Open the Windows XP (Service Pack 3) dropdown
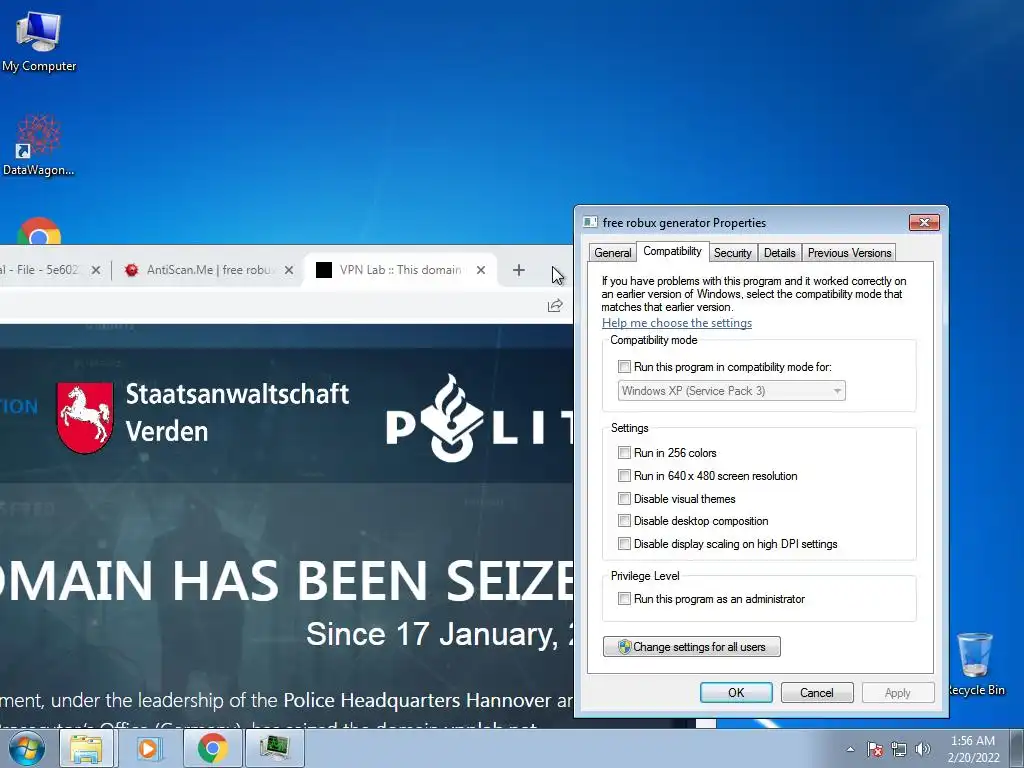This screenshot has width=1024, height=768. tap(731, 391)
